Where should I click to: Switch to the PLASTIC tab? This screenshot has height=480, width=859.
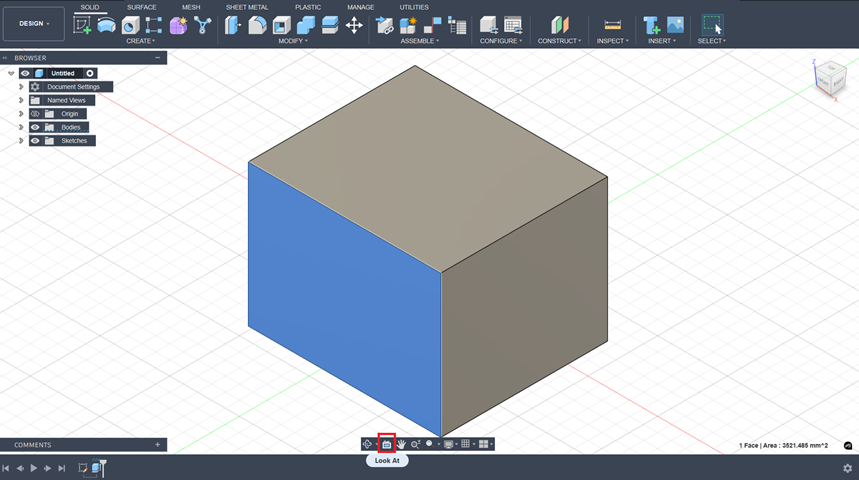(308, 7)
